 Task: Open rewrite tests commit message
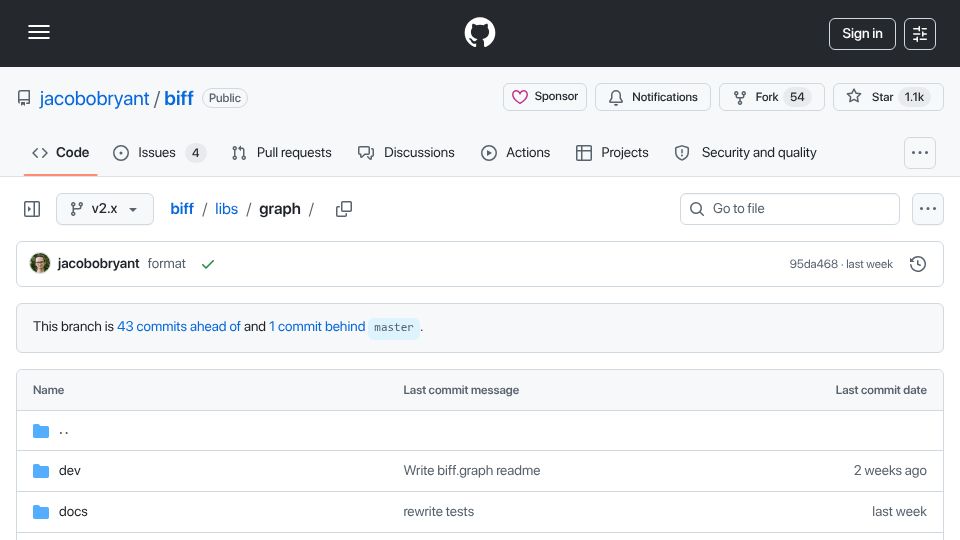tap(438, 511)
